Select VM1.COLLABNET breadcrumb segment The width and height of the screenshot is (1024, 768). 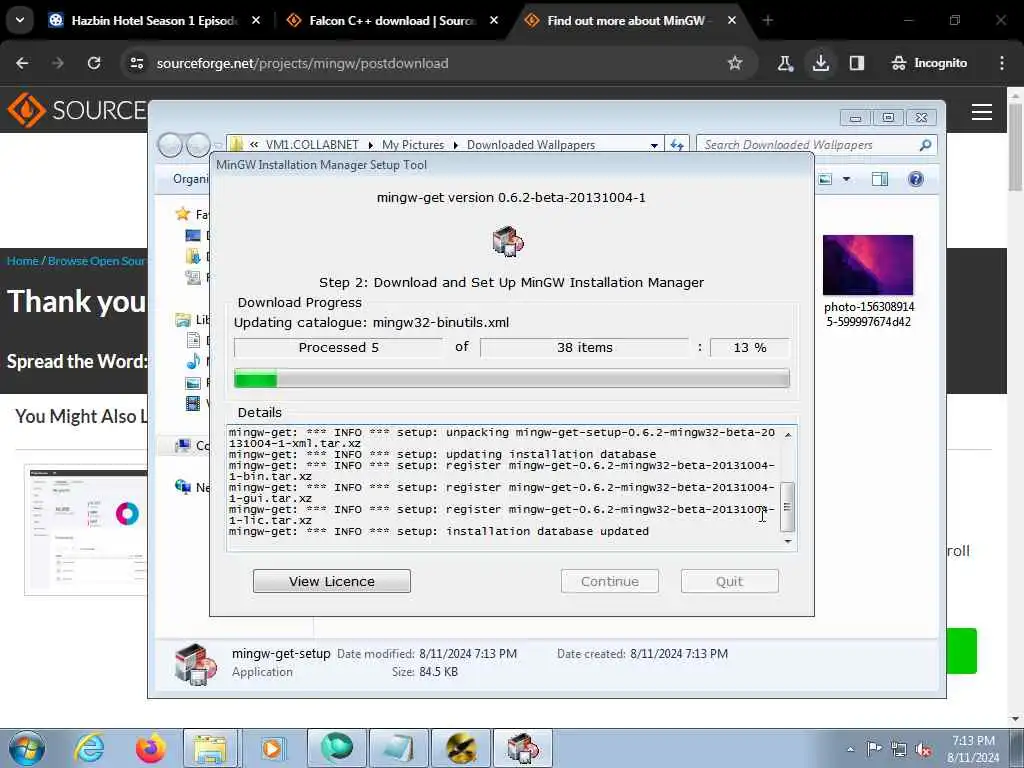[x=312, y=145]
